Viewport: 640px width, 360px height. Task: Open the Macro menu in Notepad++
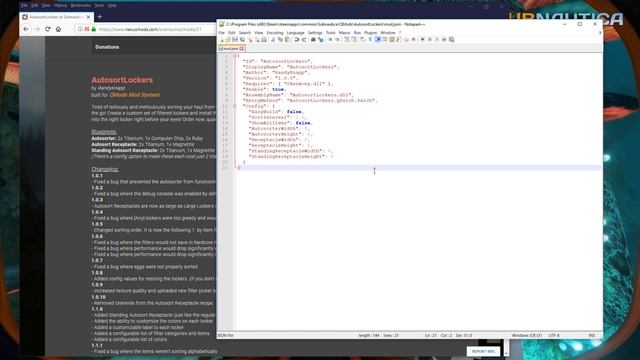click(x=344, y=33)
